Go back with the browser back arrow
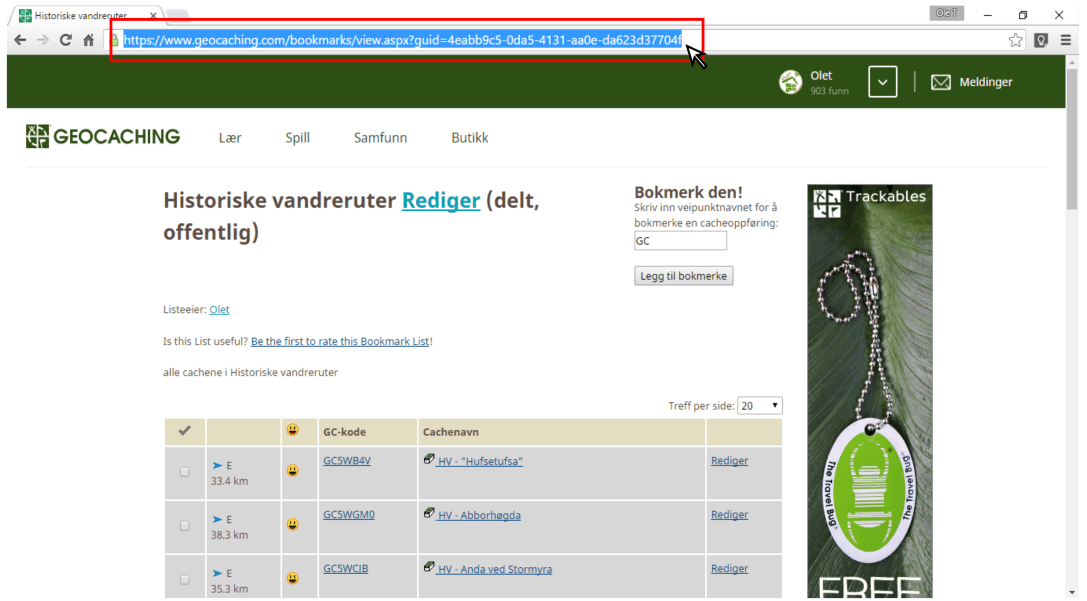This screenshot has width=1087, height=601. point(20,40)
